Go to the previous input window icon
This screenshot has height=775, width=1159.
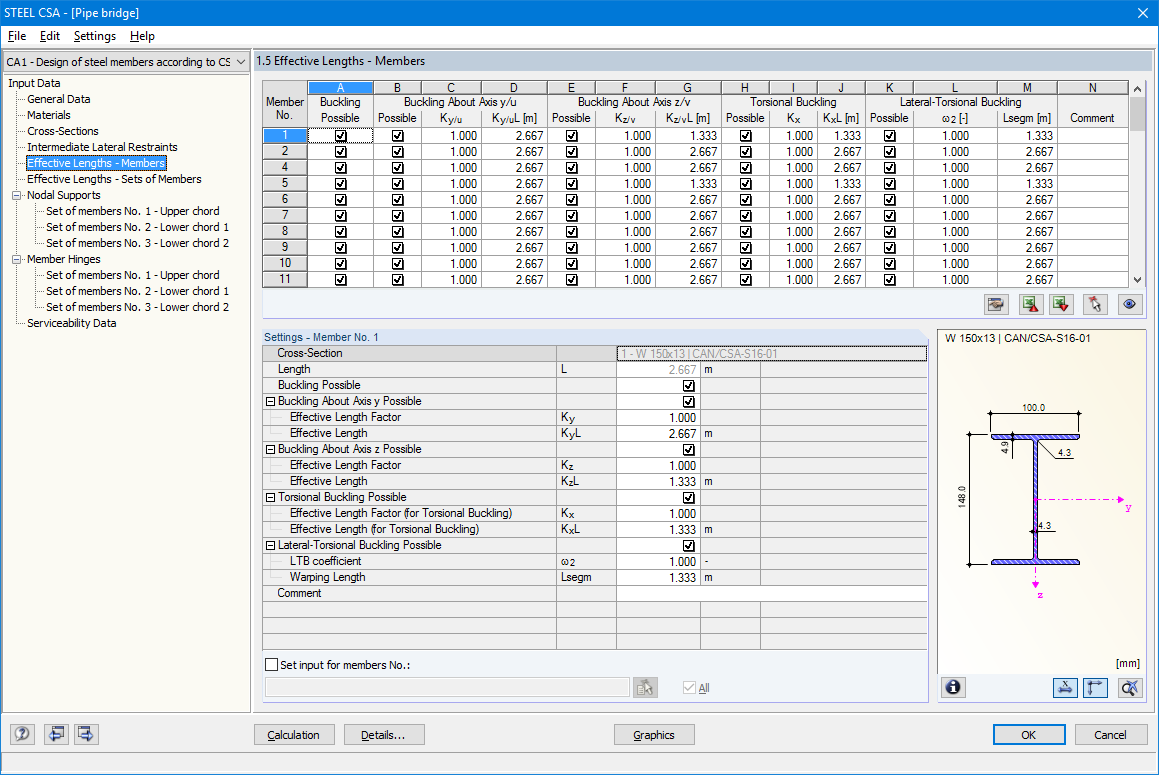(x=55, y=734)
